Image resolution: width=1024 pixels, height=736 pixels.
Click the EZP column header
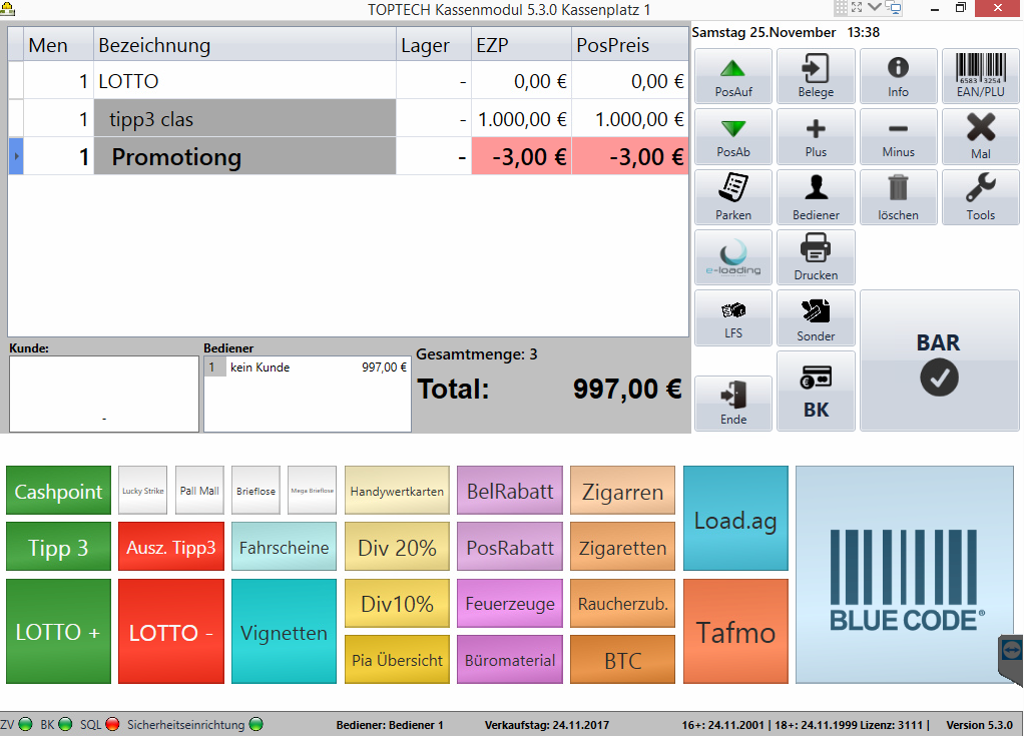(521, 45)
